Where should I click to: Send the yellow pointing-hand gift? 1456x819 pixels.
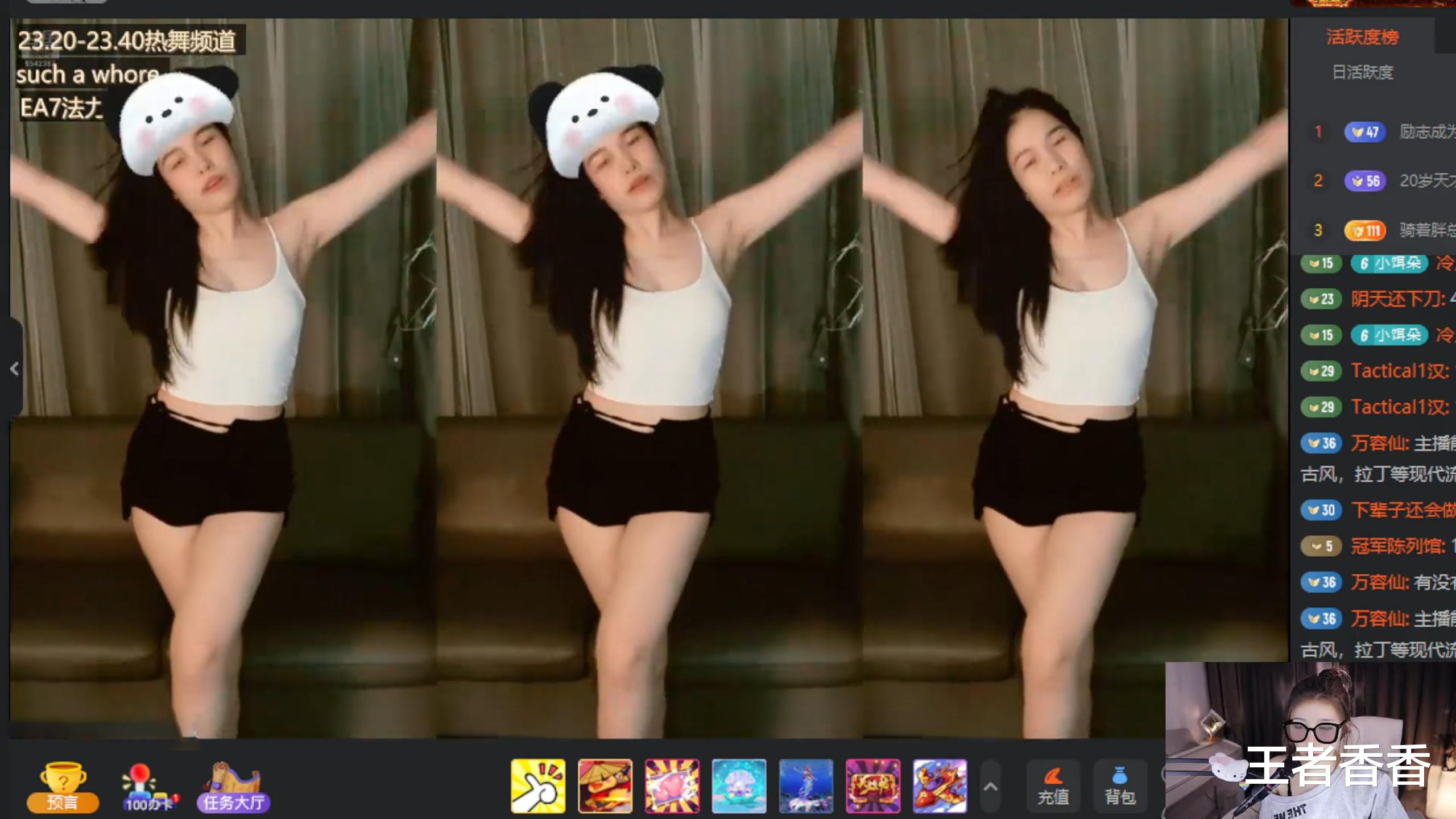coord(537,785)
